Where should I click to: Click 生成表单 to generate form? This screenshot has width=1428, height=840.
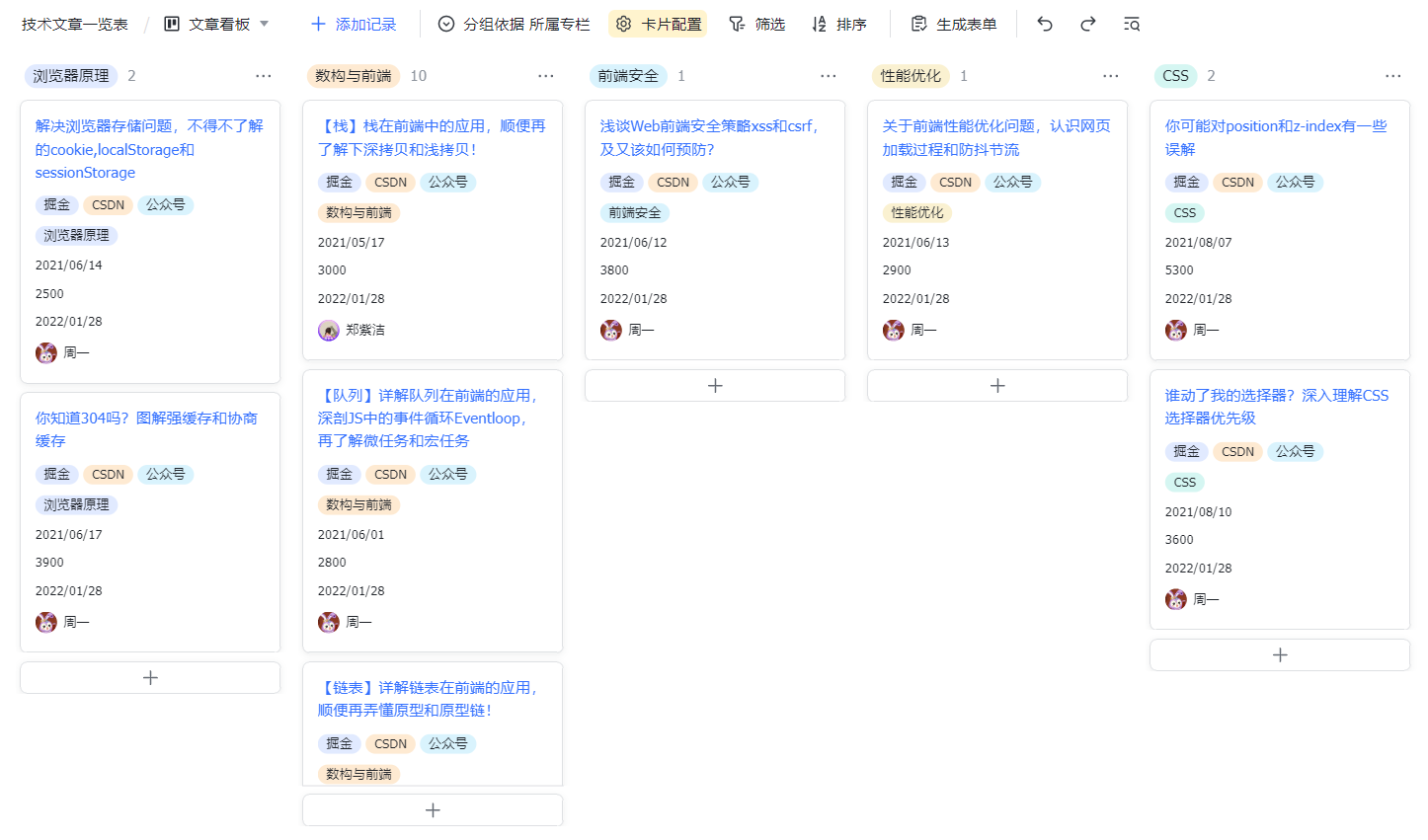coord(954,24)
